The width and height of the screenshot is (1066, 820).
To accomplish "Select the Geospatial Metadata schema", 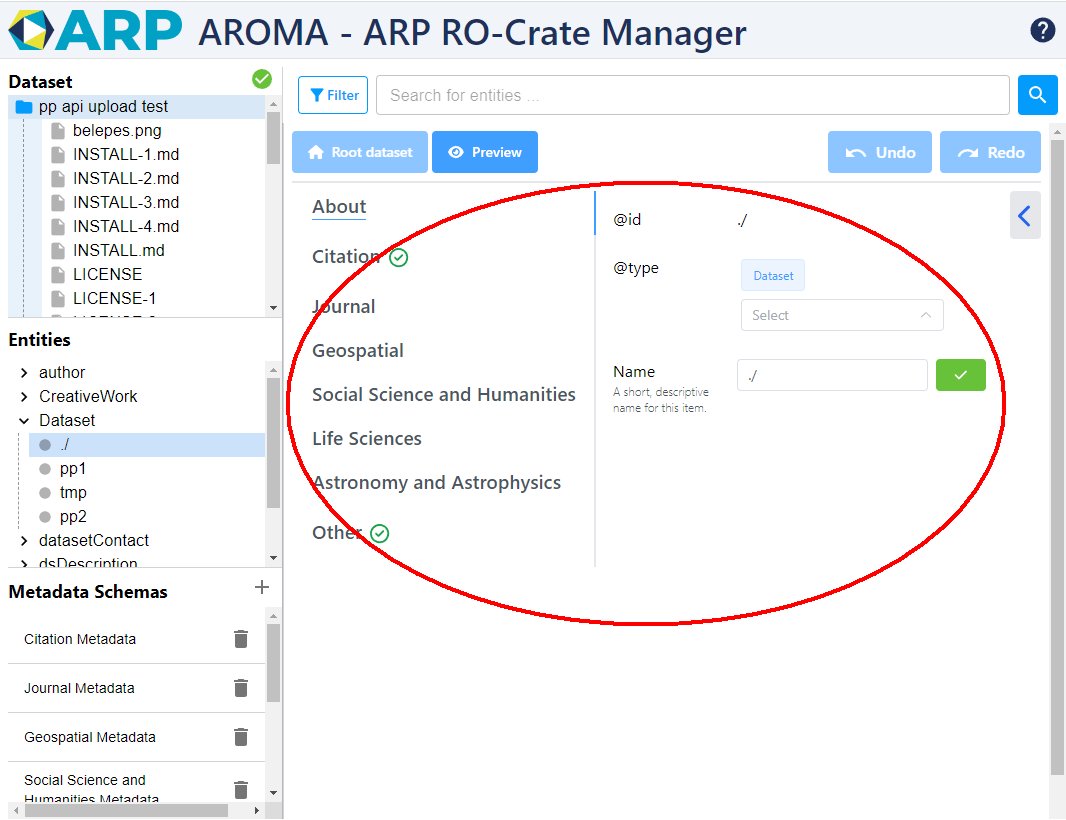I will point(90,737).
